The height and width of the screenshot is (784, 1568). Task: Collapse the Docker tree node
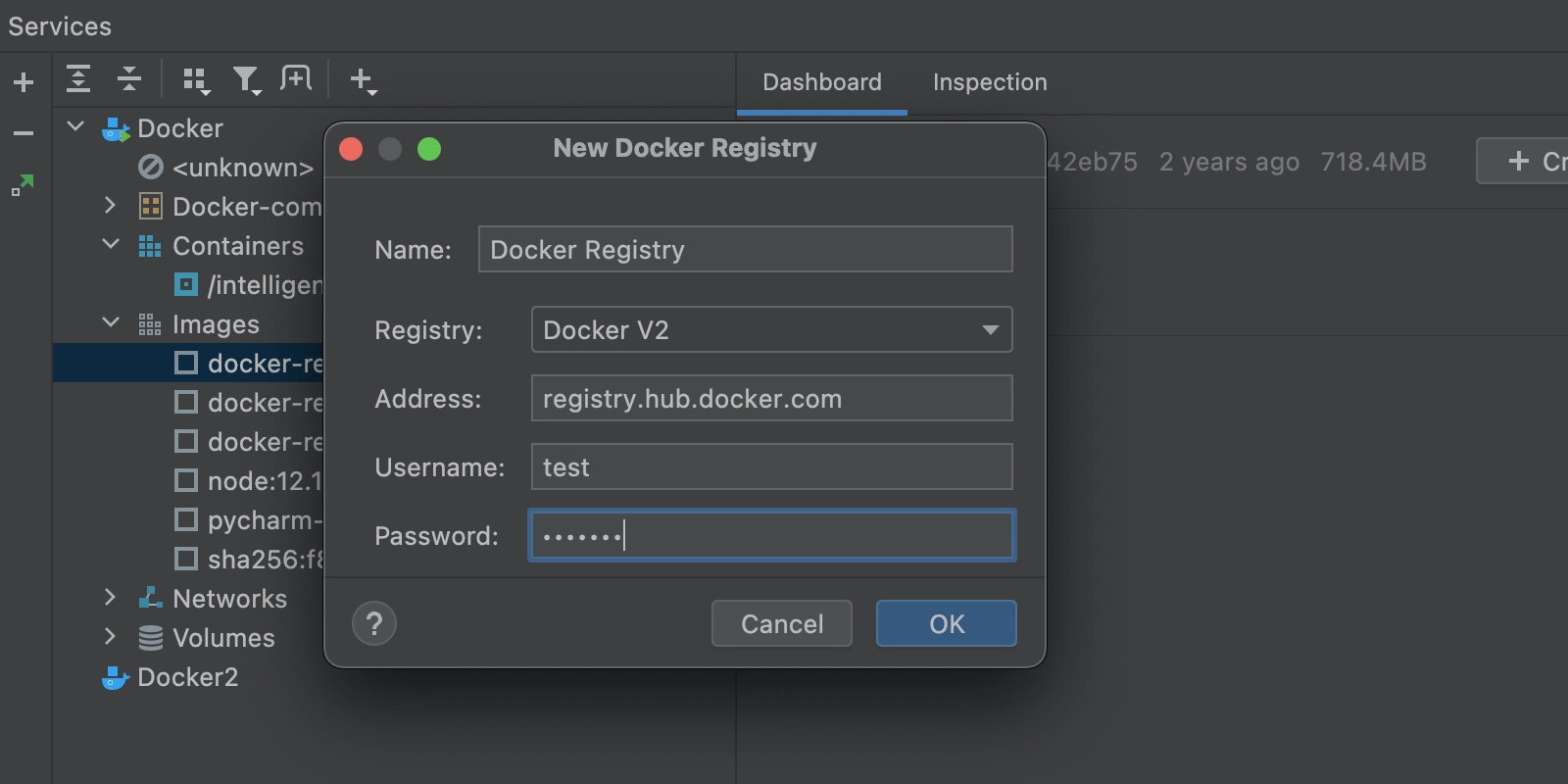pyautogui.click(x=75, y=127)
